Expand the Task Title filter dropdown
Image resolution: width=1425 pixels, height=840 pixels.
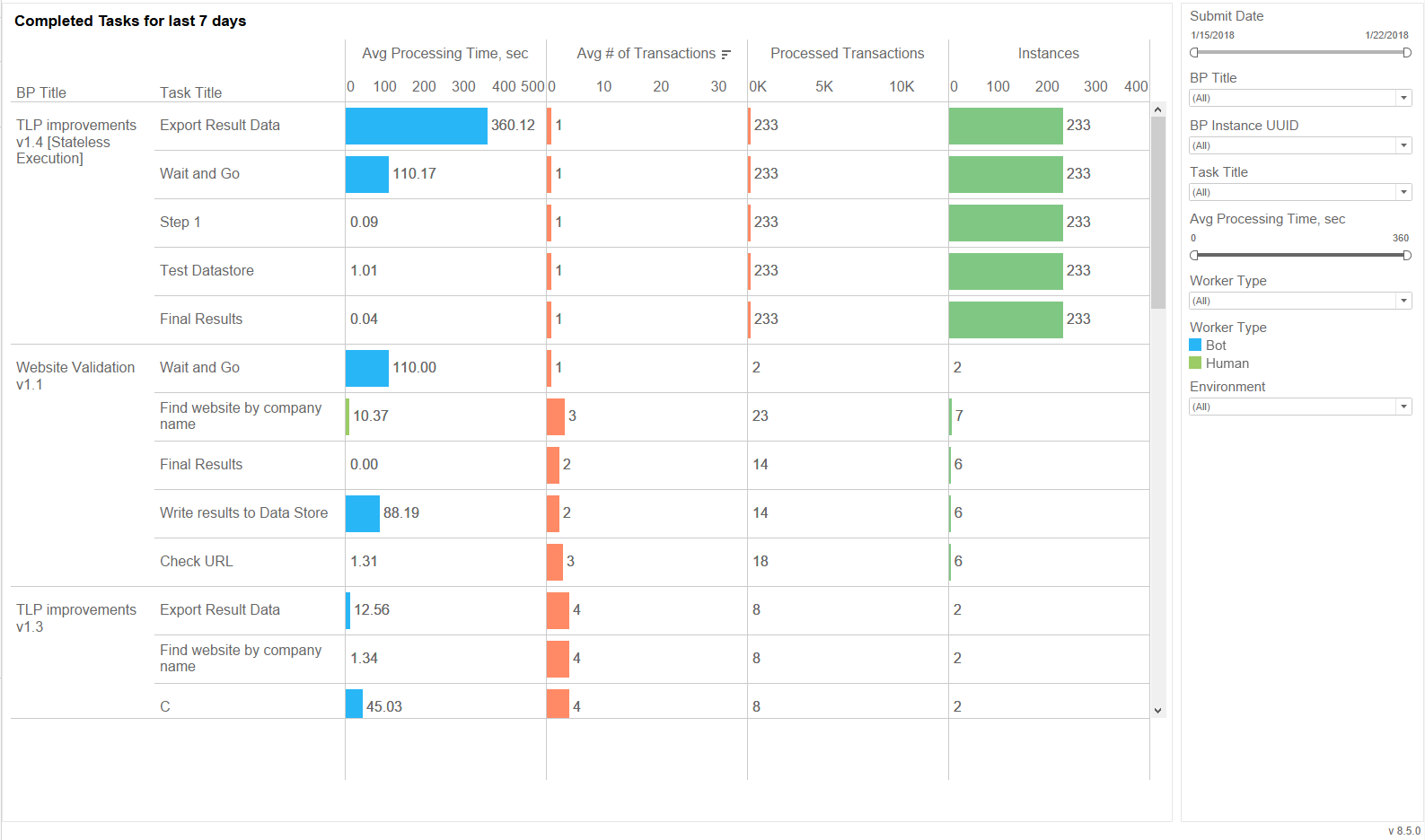click(1300, 192)
